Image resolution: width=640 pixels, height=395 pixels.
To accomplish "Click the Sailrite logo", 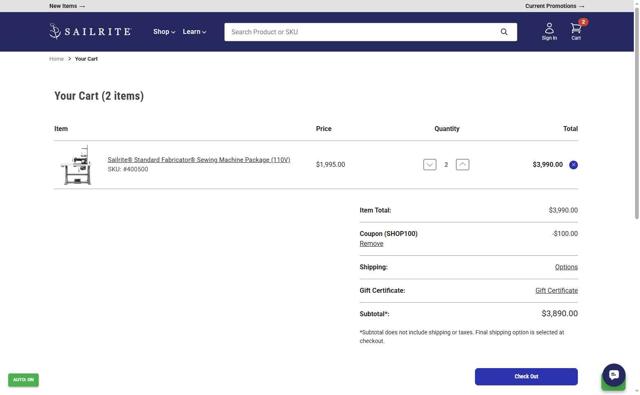I will point(90,31).
